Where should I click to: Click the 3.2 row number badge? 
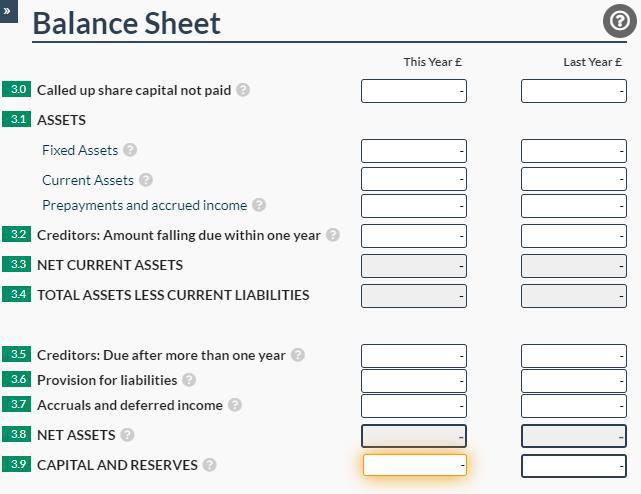point(16,234)
